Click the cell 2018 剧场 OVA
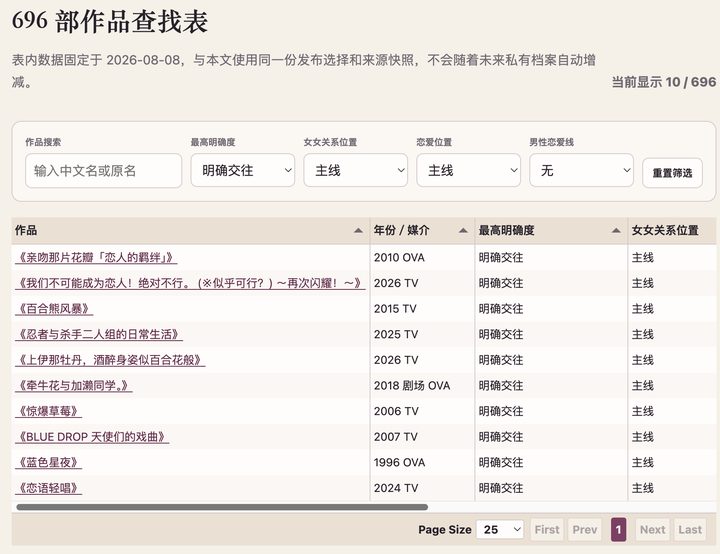Viewport: 720px width, 554px height. (x=422, y=386)
